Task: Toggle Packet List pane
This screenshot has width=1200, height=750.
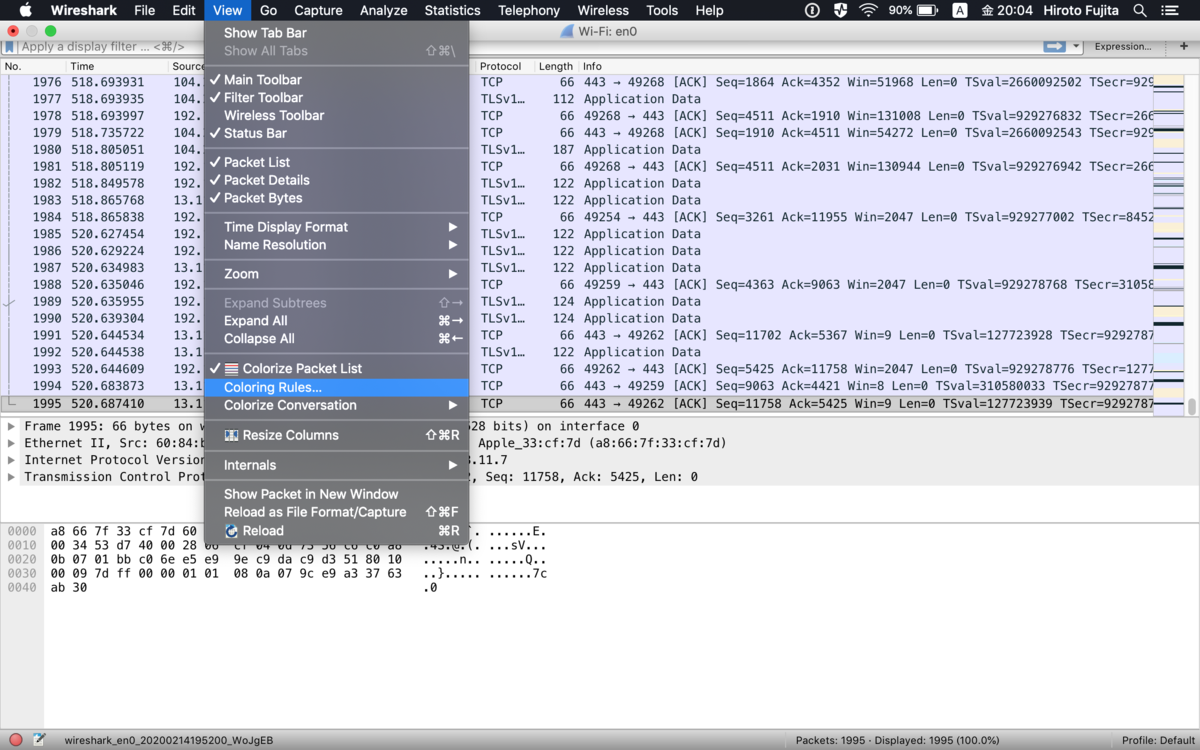Action: click(337, 162)
